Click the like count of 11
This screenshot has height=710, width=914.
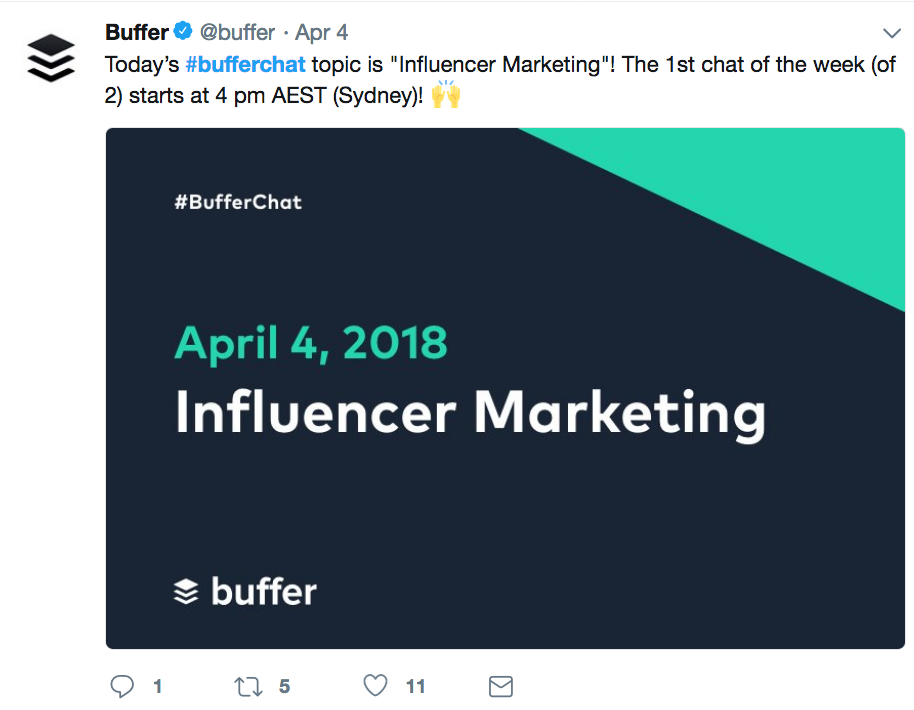pyautogui.click(x=416, y=686)
